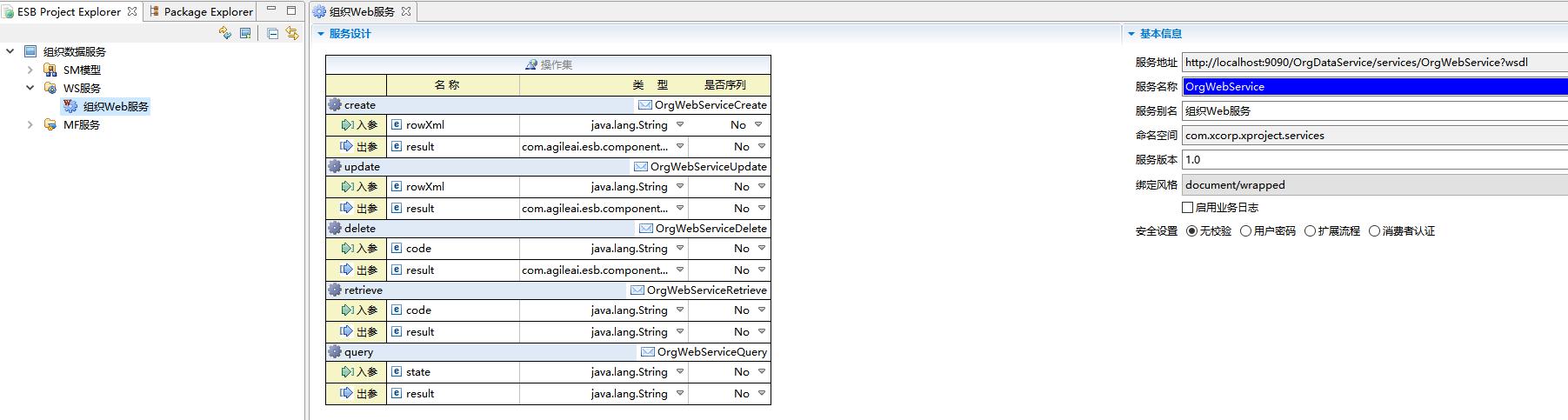
Task: Click the envelope icon for OrgWebServiceQuery
Action: 648,351
